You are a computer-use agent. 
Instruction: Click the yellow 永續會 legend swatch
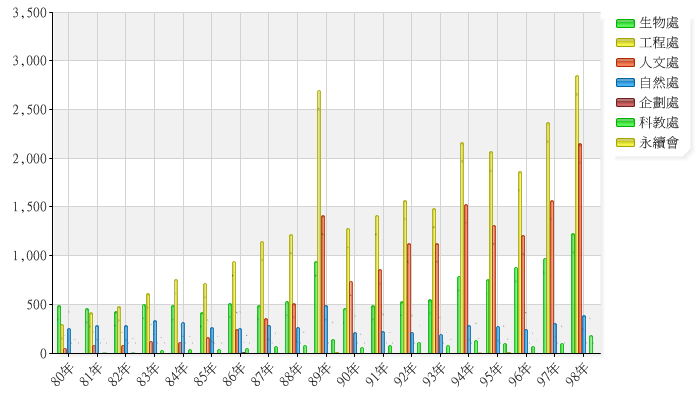626,143
